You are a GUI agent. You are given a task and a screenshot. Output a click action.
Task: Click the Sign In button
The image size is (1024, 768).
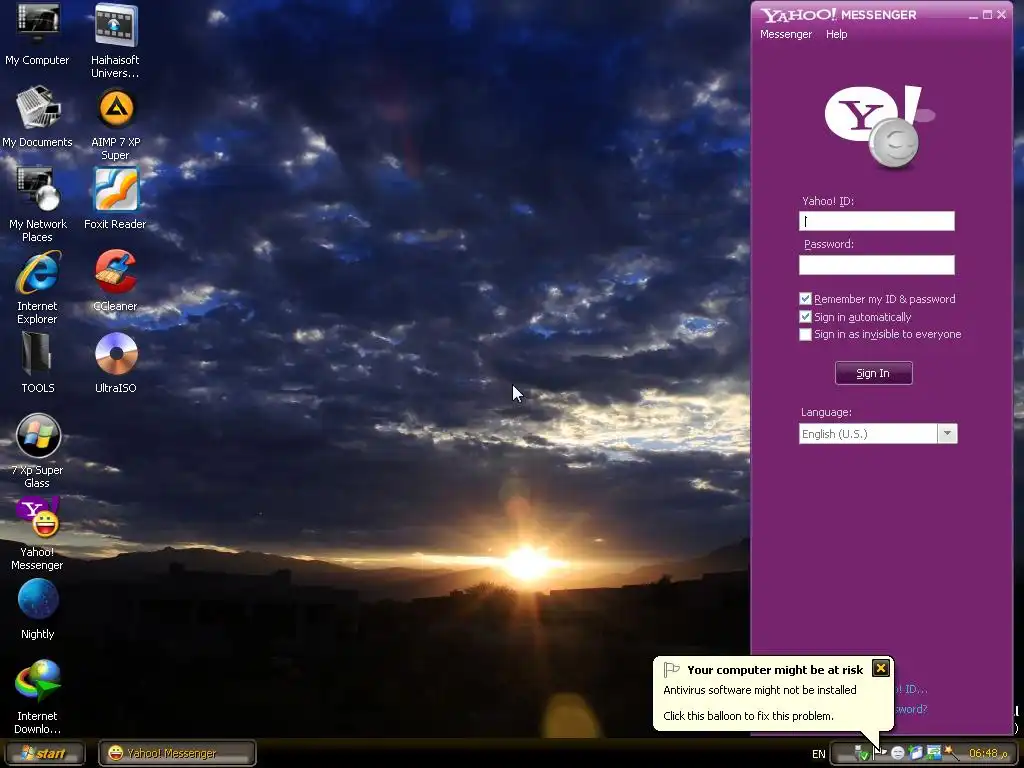pos(873,373)
